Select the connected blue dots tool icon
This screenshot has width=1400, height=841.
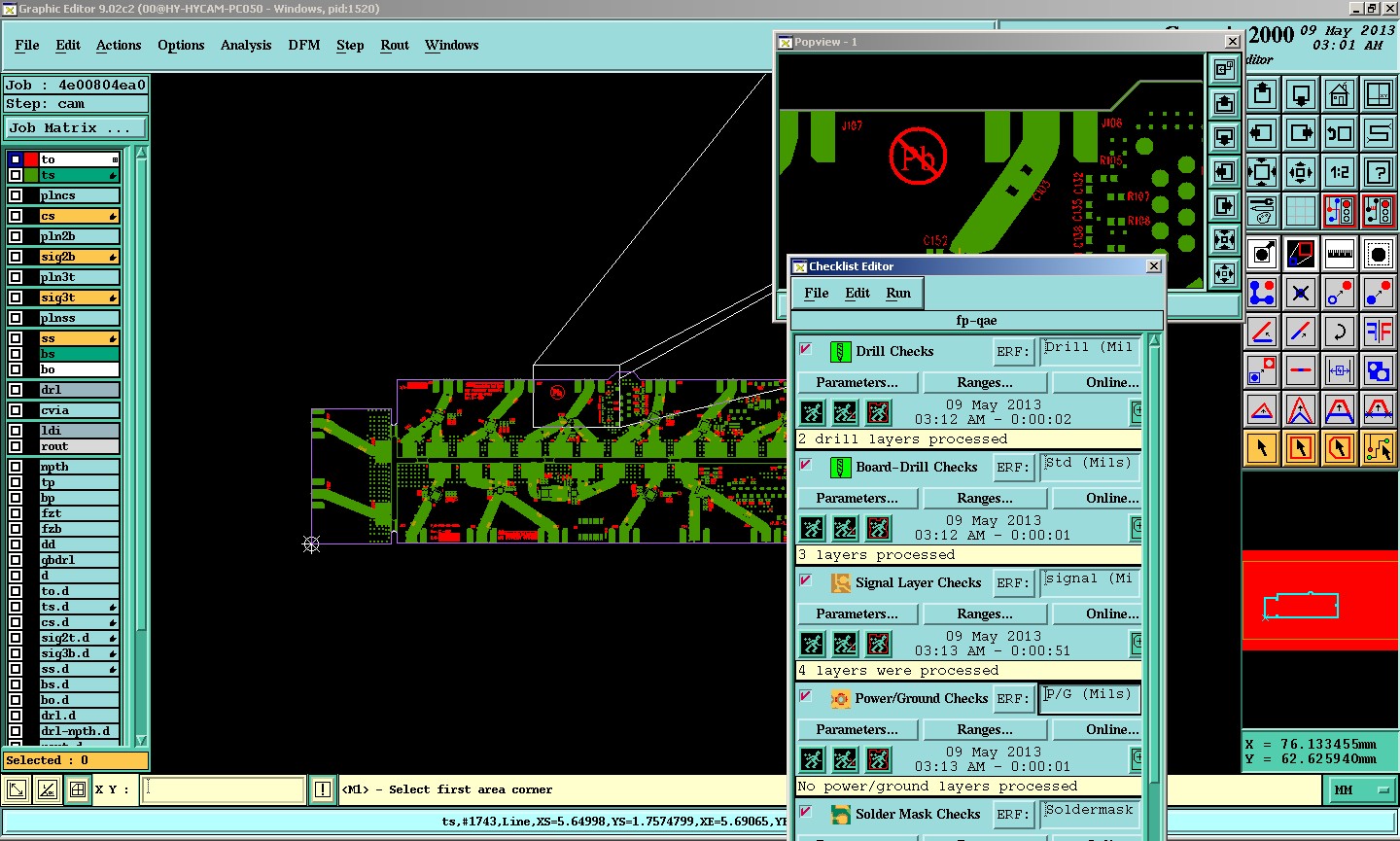point(1262,292)
